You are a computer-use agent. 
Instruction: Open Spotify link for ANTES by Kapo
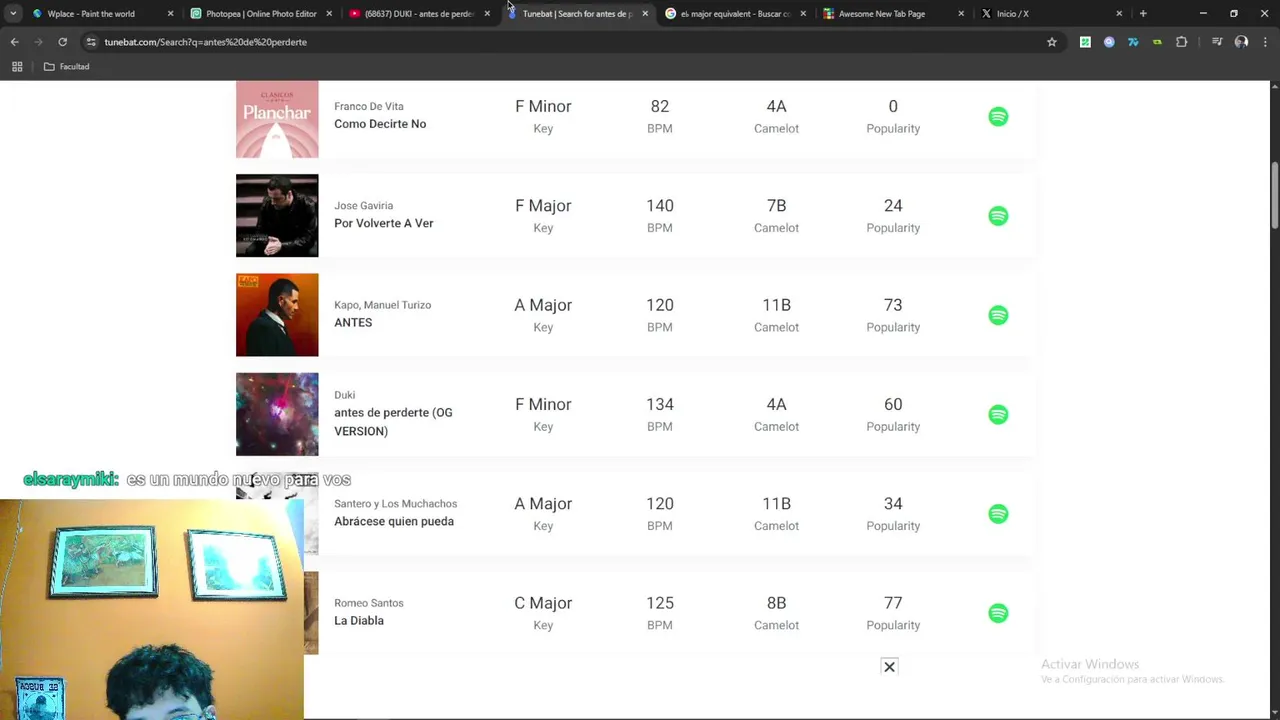[x=998, y=315]
